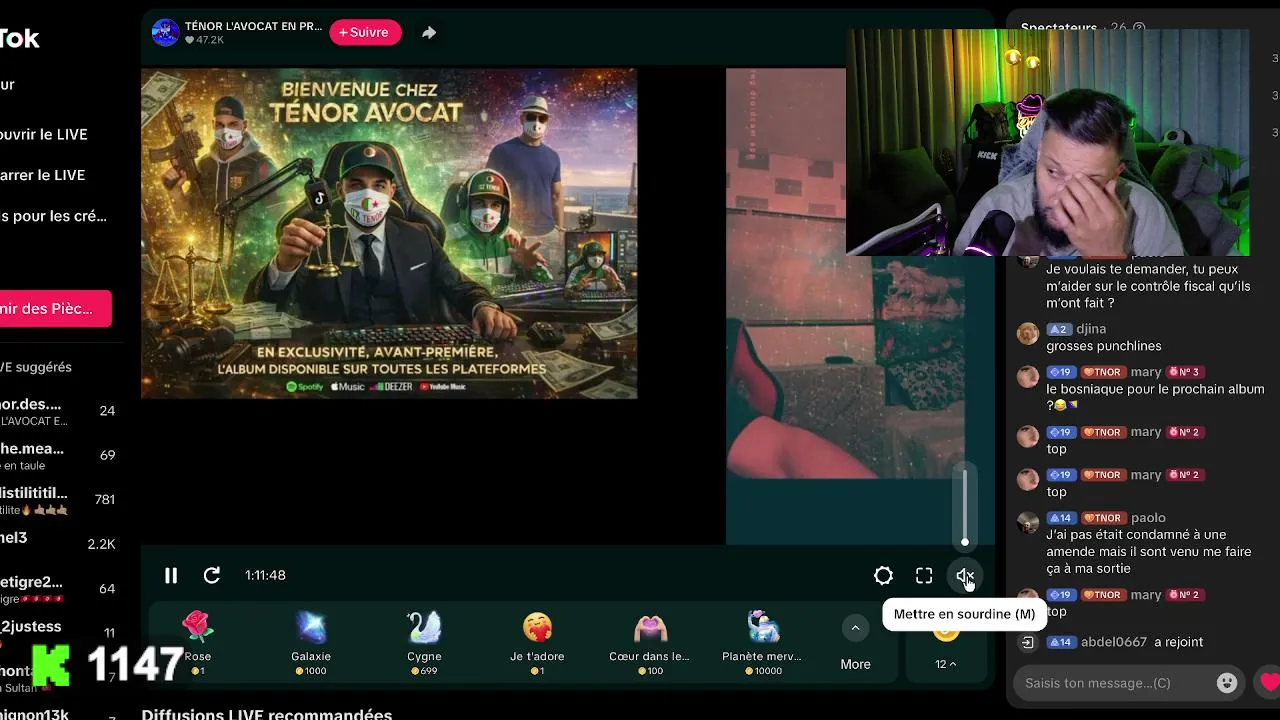Expand the coin balance showing 12
Viewport: 1280px width, 720px height.
tap(945, 663)
